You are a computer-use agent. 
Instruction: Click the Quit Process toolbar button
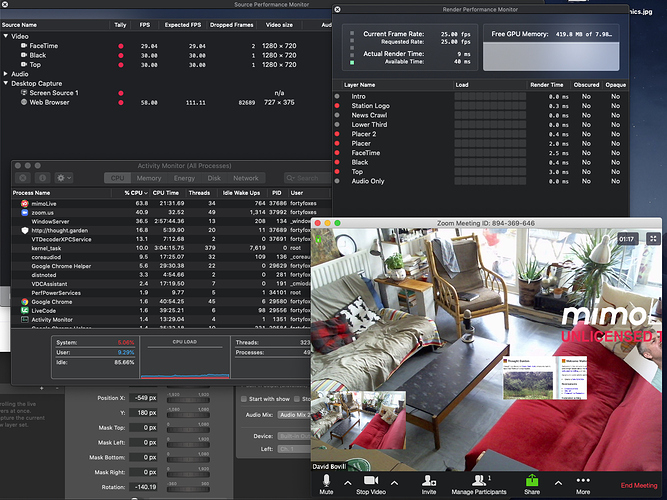click(23, 178)
